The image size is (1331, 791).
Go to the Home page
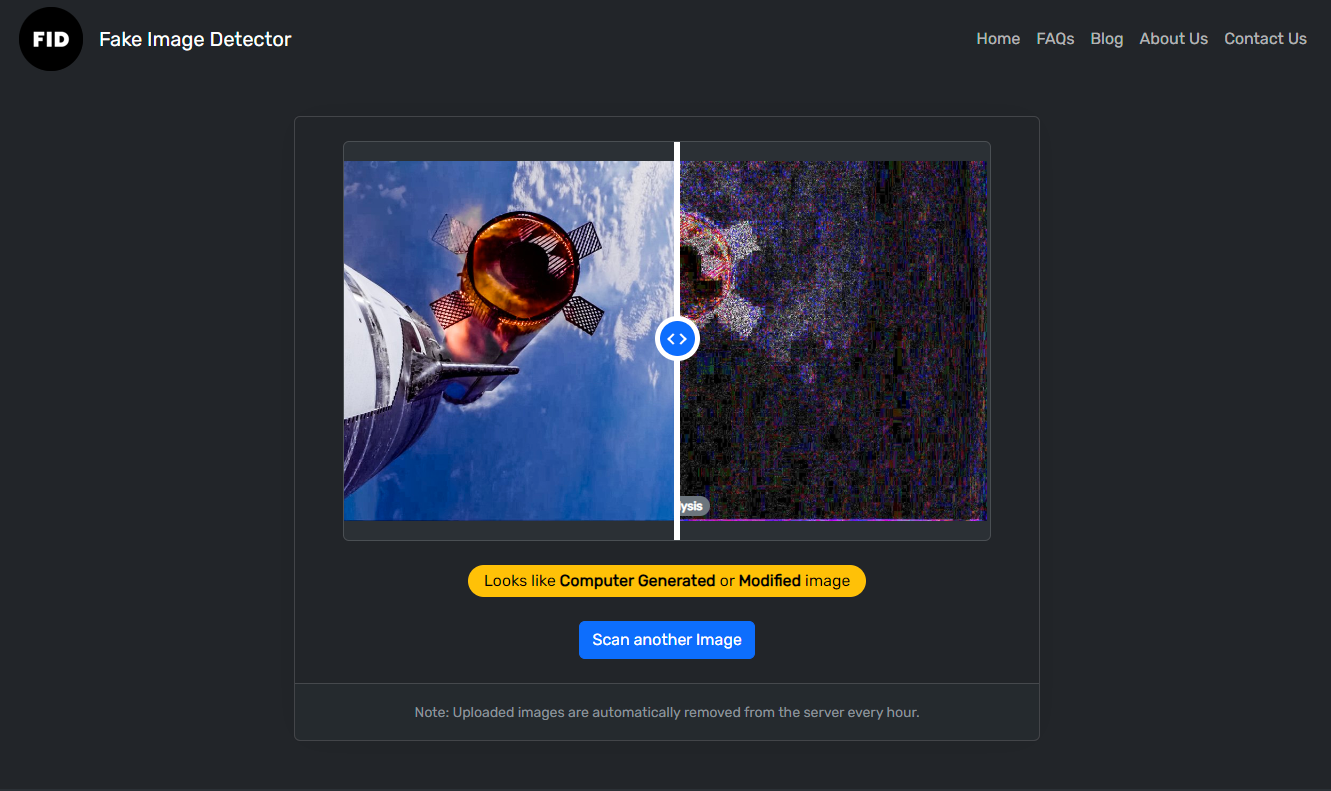998,39
